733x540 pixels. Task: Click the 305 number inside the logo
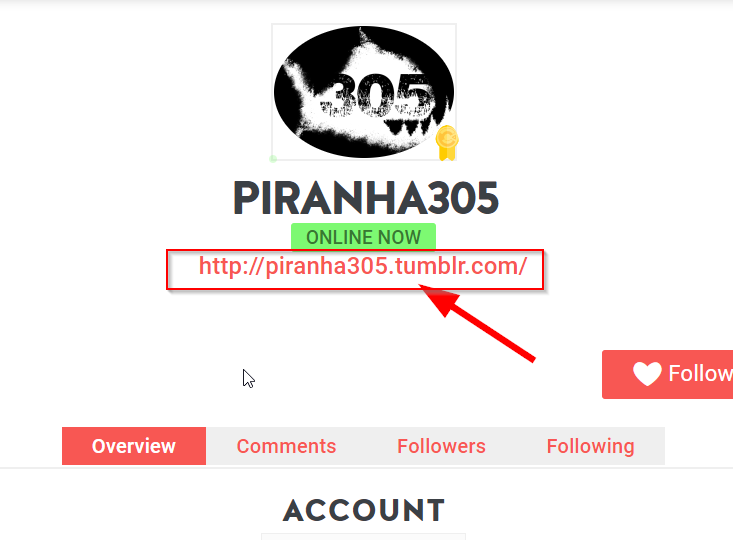pos(376,95)
